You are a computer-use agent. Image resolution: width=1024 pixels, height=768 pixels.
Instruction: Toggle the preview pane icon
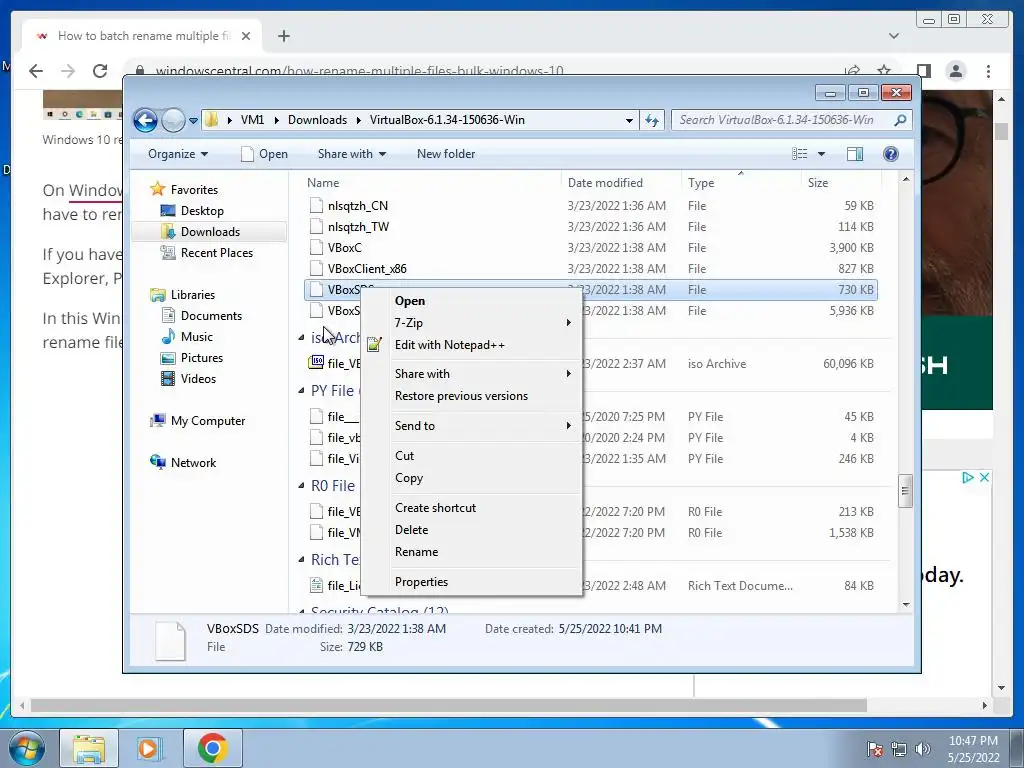[x=855, y=154]
